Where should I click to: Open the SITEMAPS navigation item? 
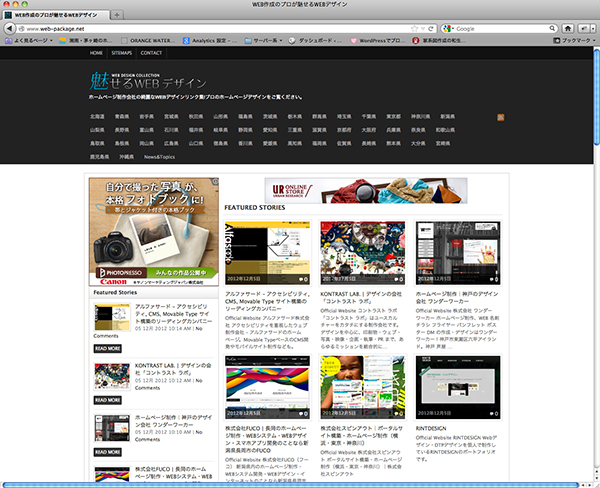coord(122,52)
